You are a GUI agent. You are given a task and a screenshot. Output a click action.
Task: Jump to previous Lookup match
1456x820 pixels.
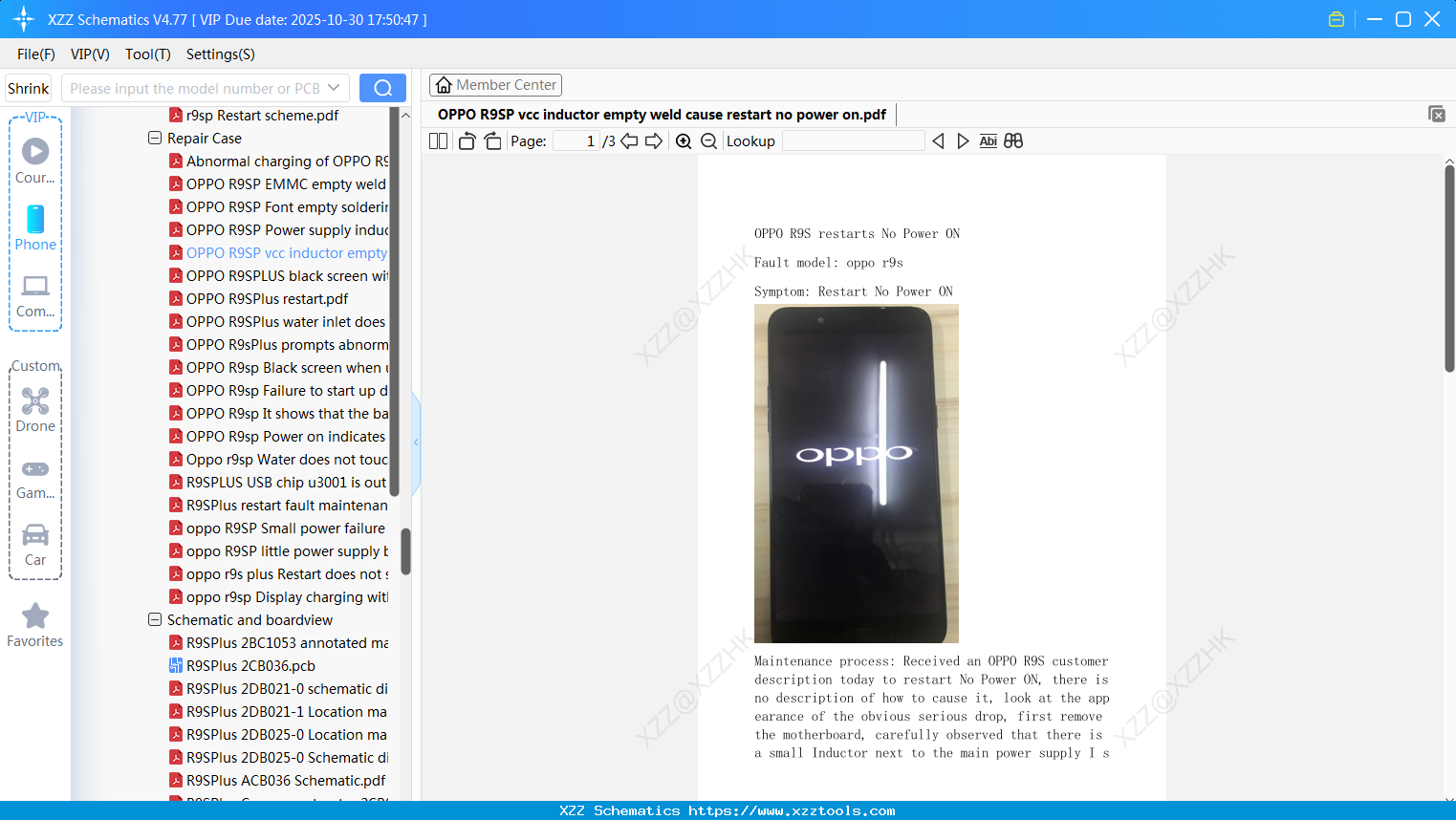938,141
